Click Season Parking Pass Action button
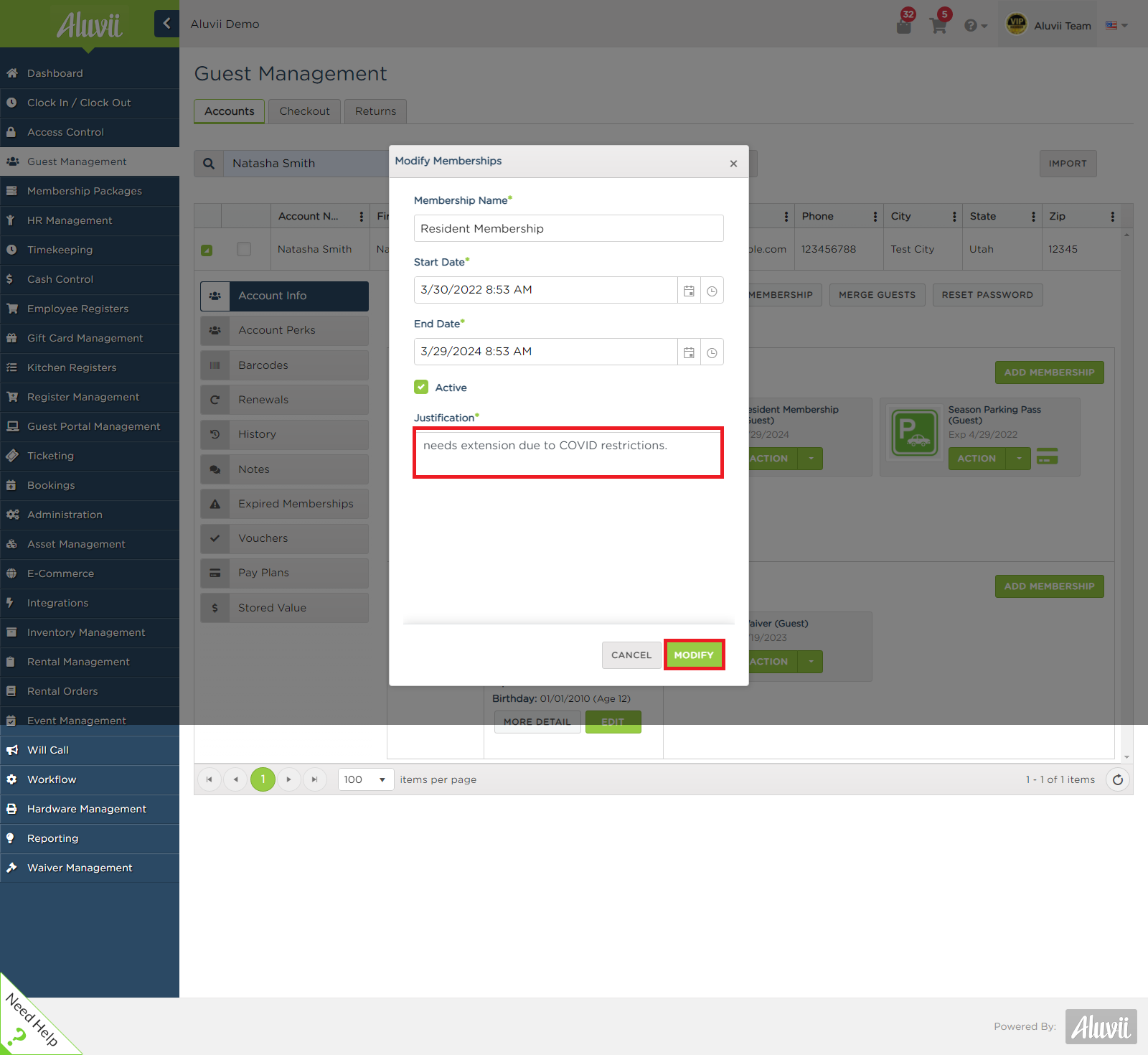Screen dimensions: 1148x1055 (x=977, y=459)
